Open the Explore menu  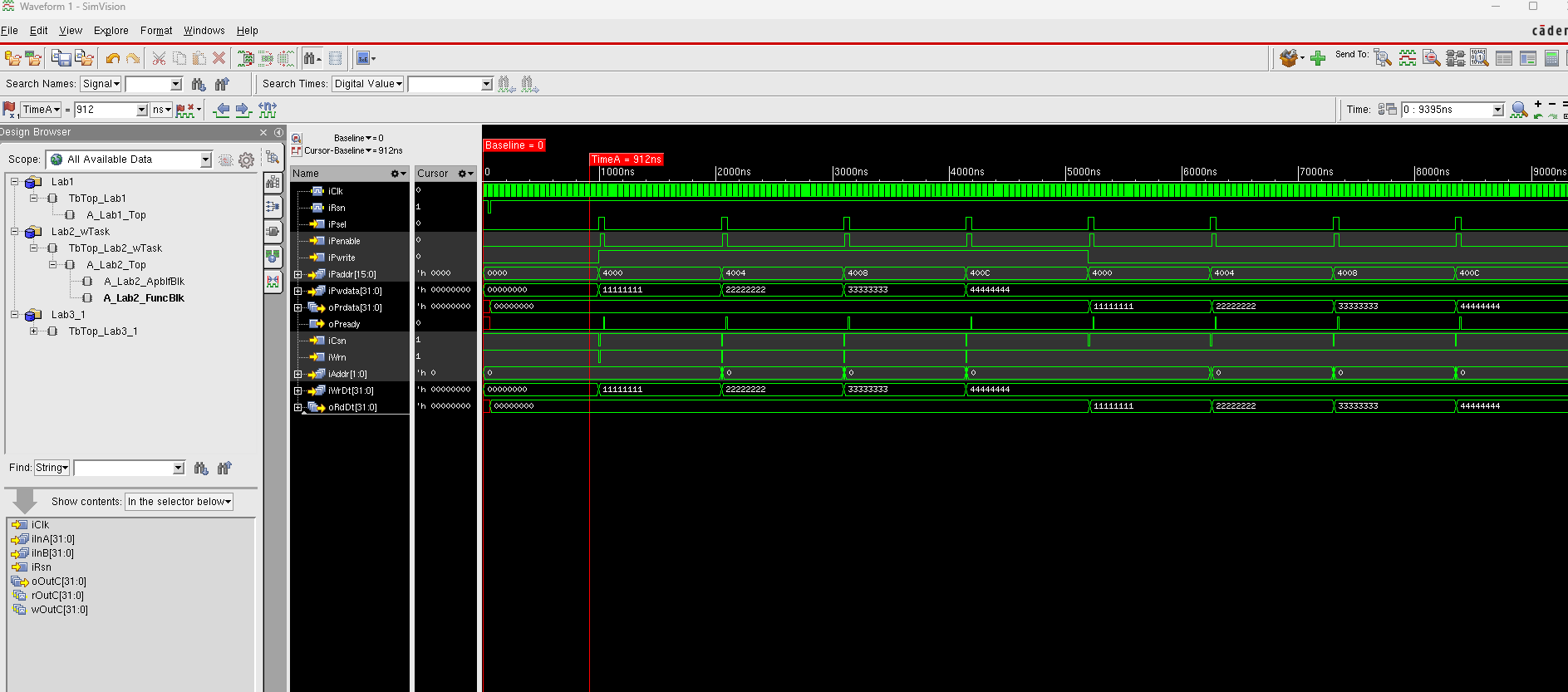(x=111, y=31)
